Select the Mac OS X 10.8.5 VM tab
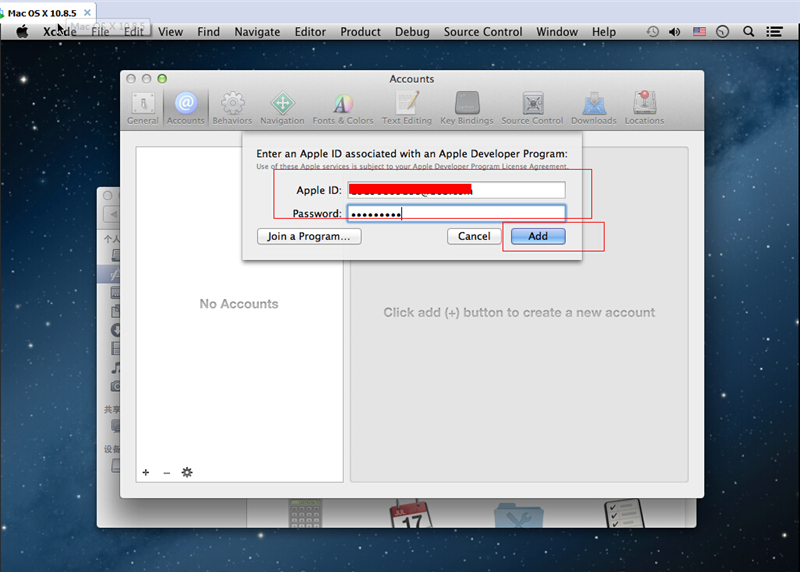Image resolution: width=800 pixels, height=572 pixels. point(42,13)
